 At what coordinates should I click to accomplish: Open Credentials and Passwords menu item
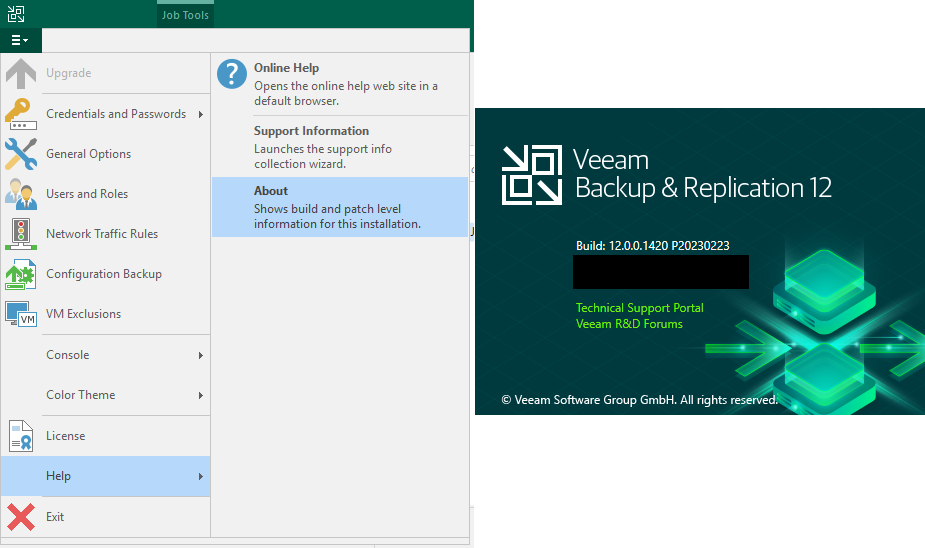pyautogui.click(x=106, y=114)
